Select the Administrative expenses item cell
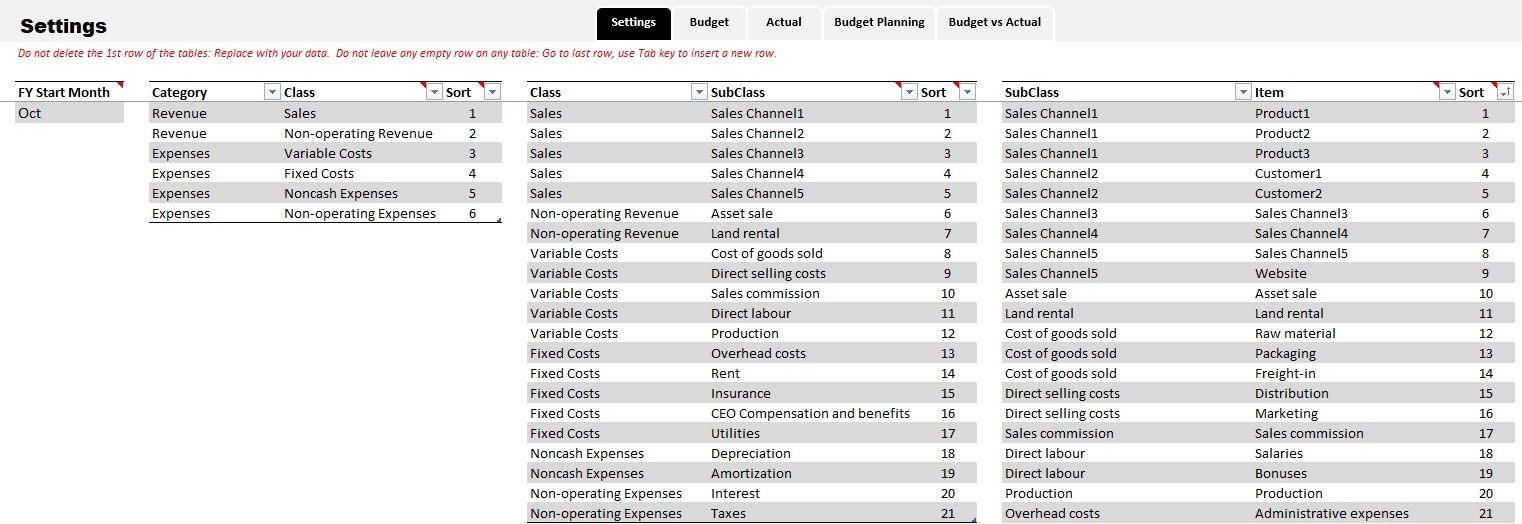The image size is (1522, 524). click(1354, 513)
